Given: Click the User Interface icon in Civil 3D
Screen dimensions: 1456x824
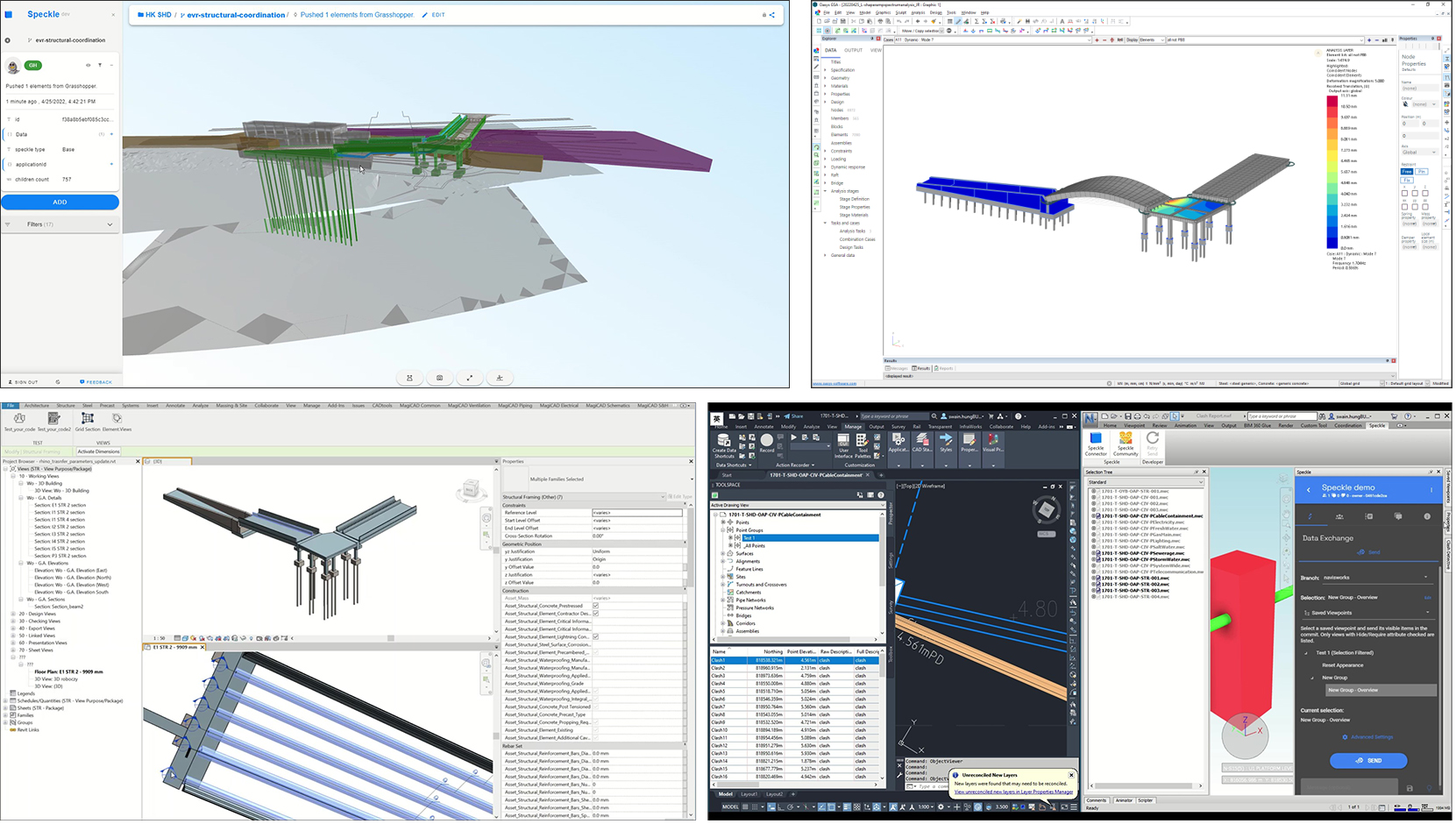Looking at the screenshot, I should 844,446.
